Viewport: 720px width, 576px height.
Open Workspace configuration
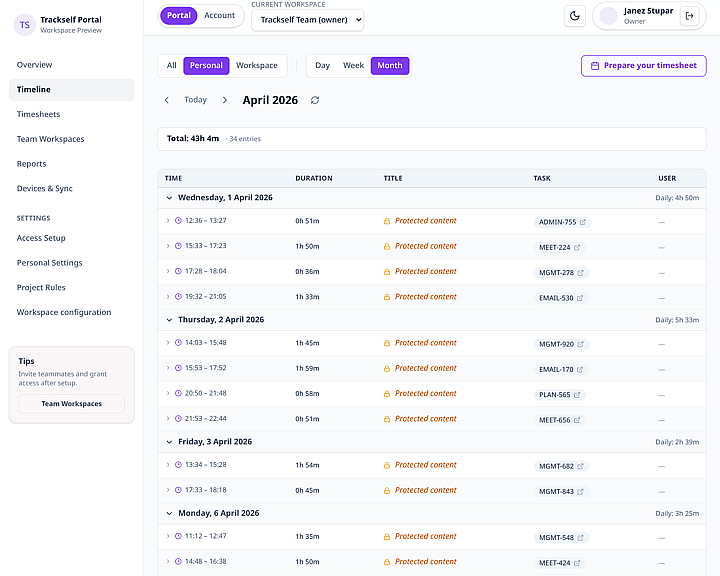pyautogui.click(x=72, y=312)
